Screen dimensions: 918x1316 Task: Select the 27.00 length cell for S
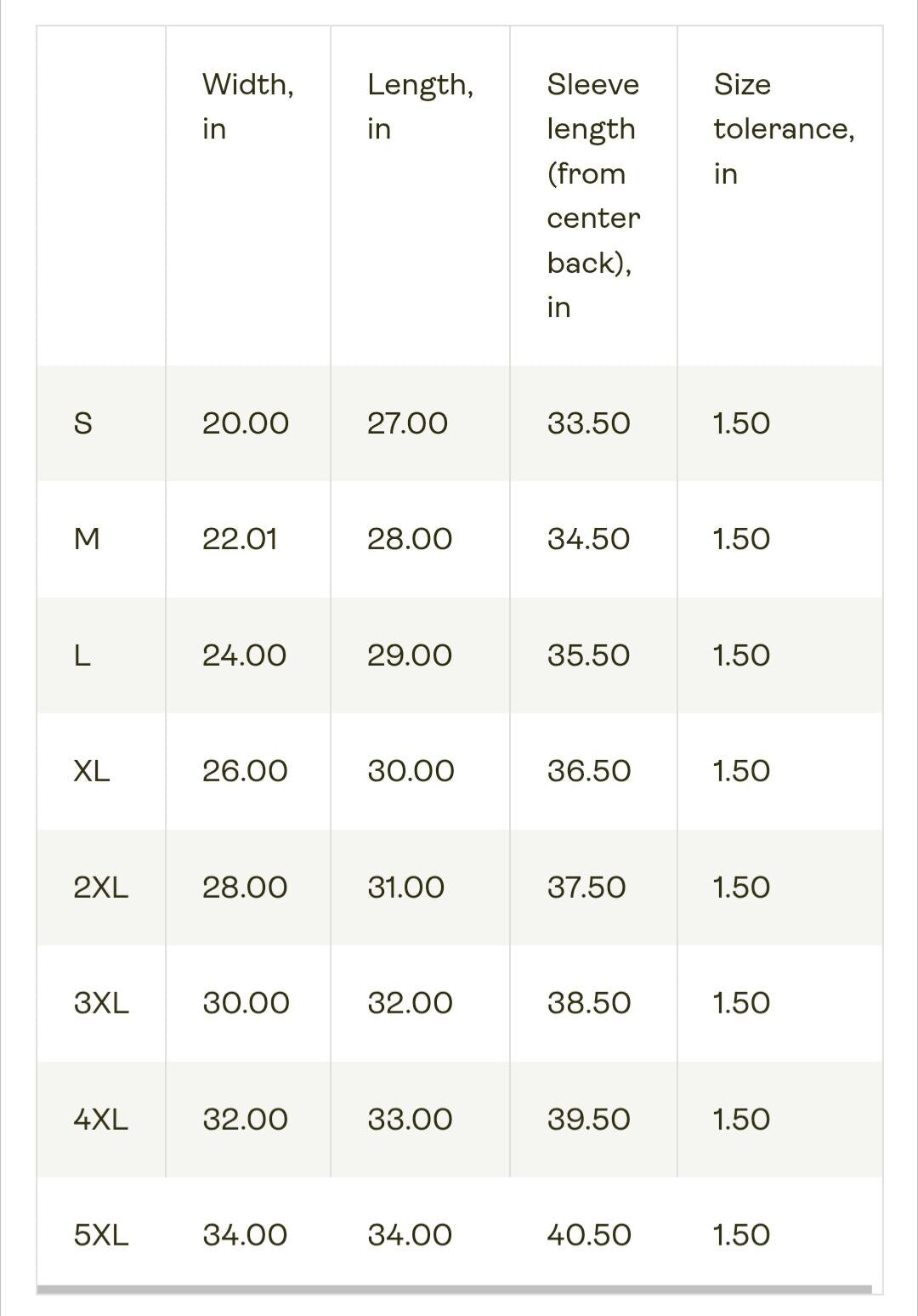(407, 423)
